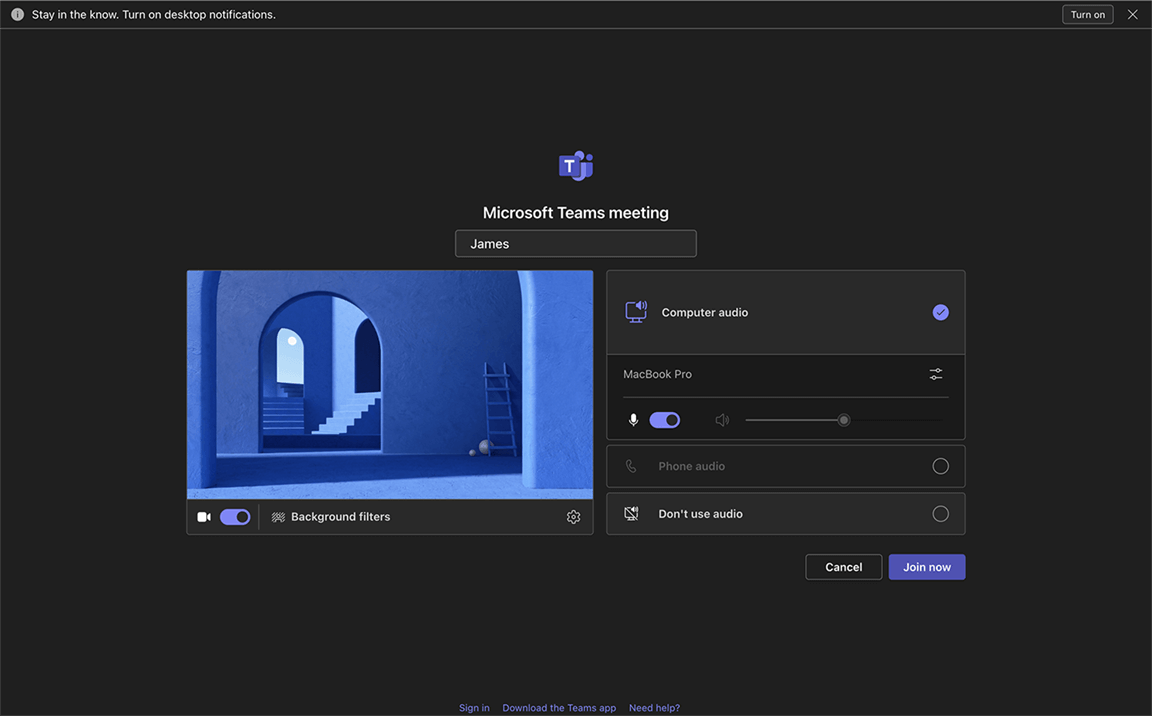Click the Stay in the know notification text

(154, 15)
